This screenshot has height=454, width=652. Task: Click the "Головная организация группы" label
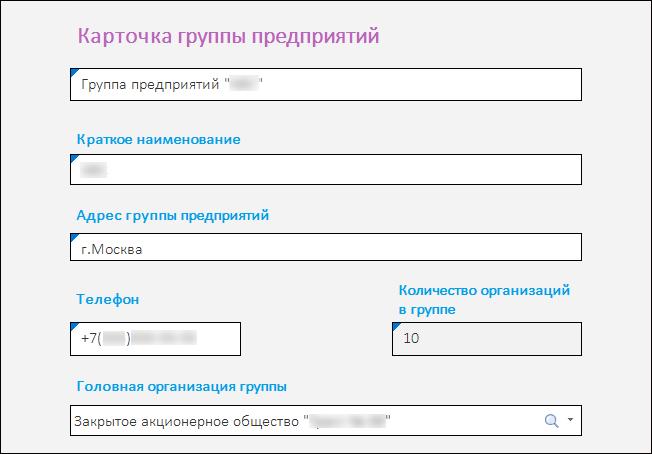pos(181,386)
